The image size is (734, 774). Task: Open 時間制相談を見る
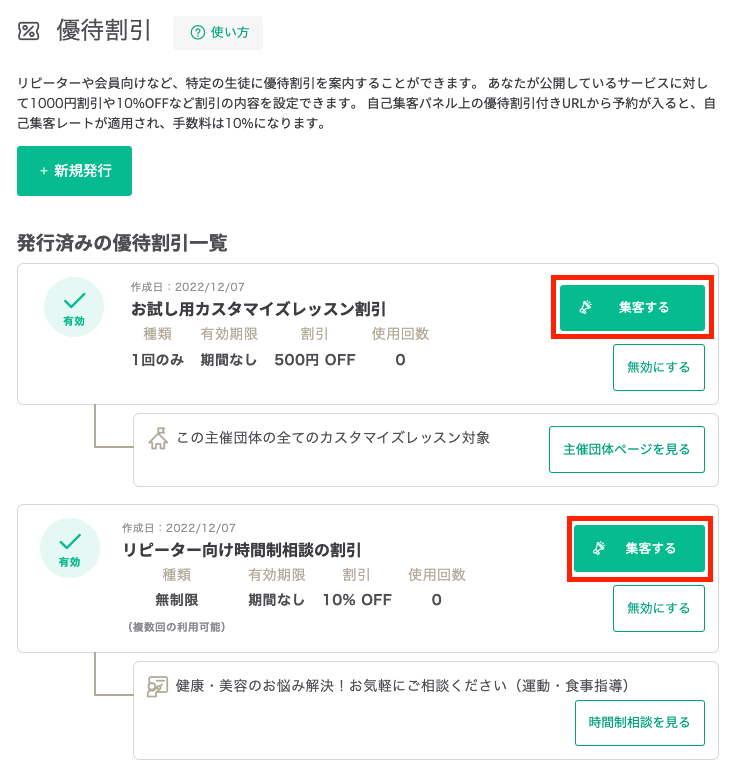640,723
